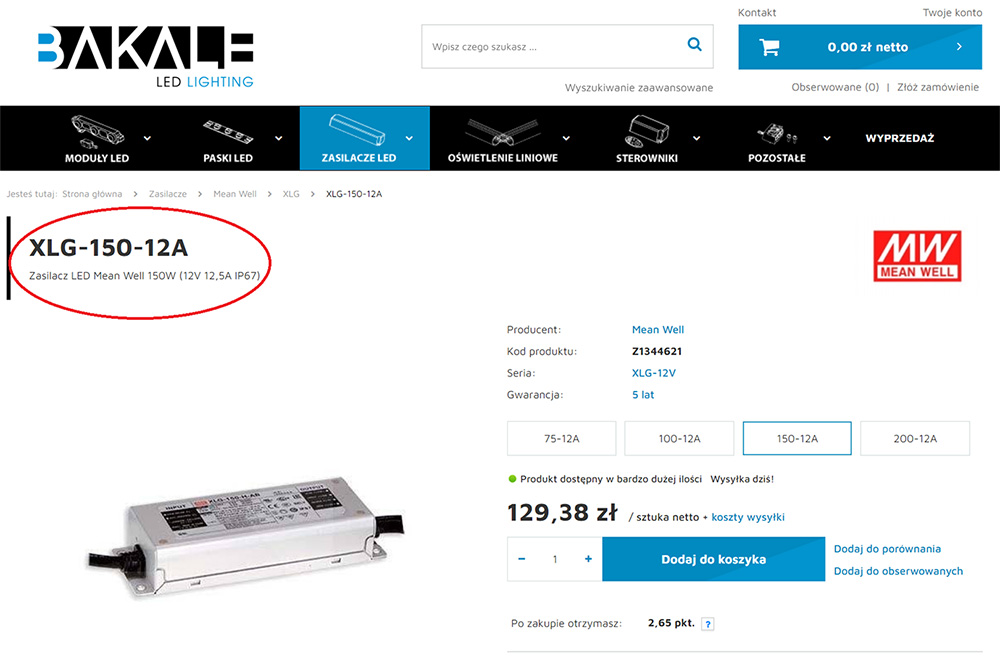Open the Sterowniki category
Screen dimensions: 1000x667
point(647,139)
